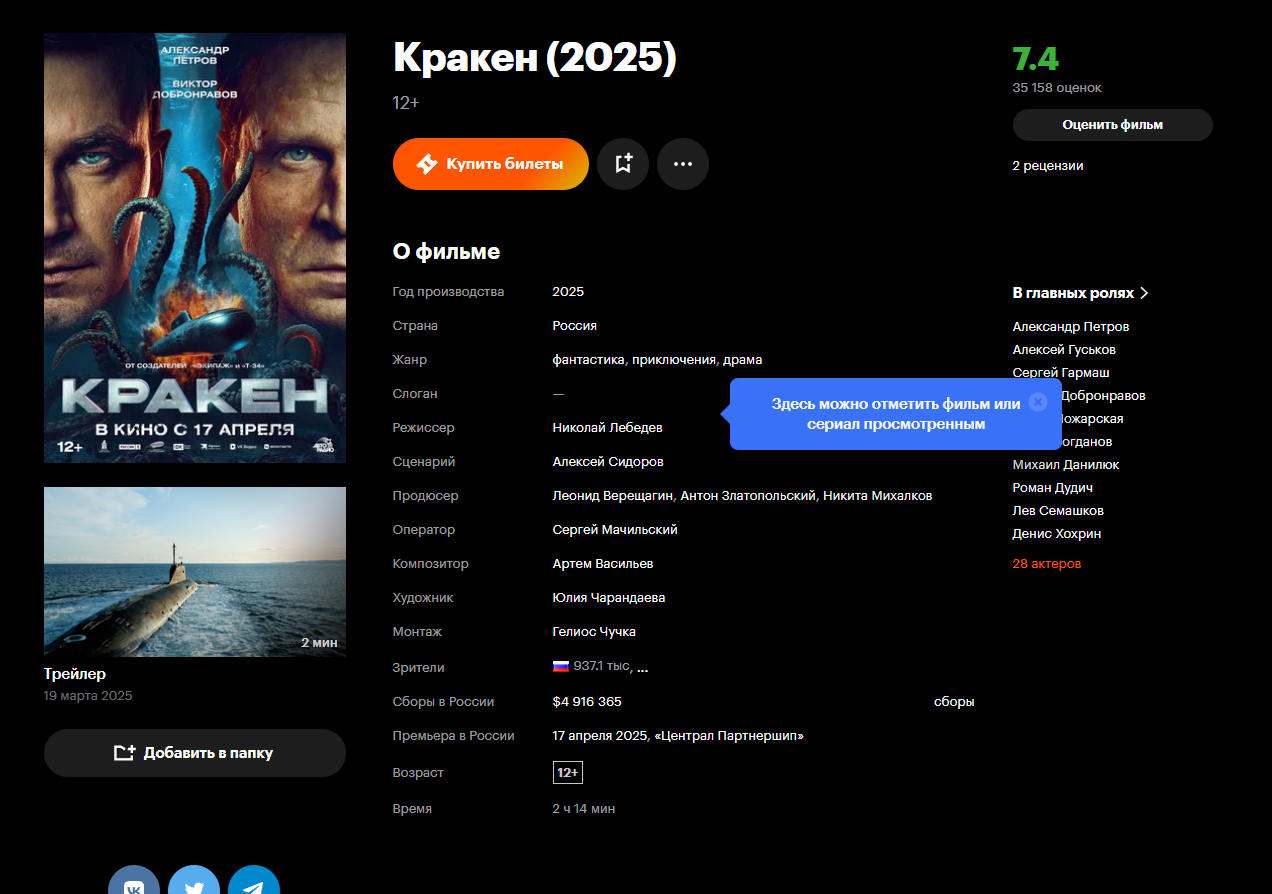Open the Кракен movie poster
The height and width of the screenshot is (894, 1272).
click(195, 248)
